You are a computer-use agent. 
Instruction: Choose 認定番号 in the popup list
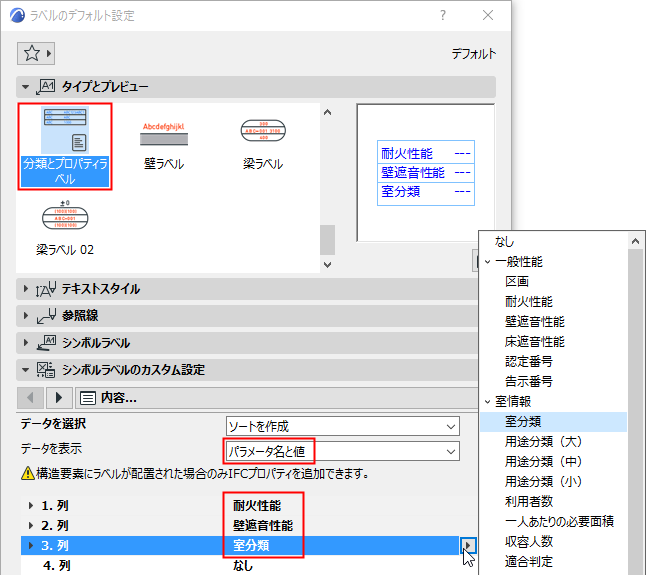point(529,362)
